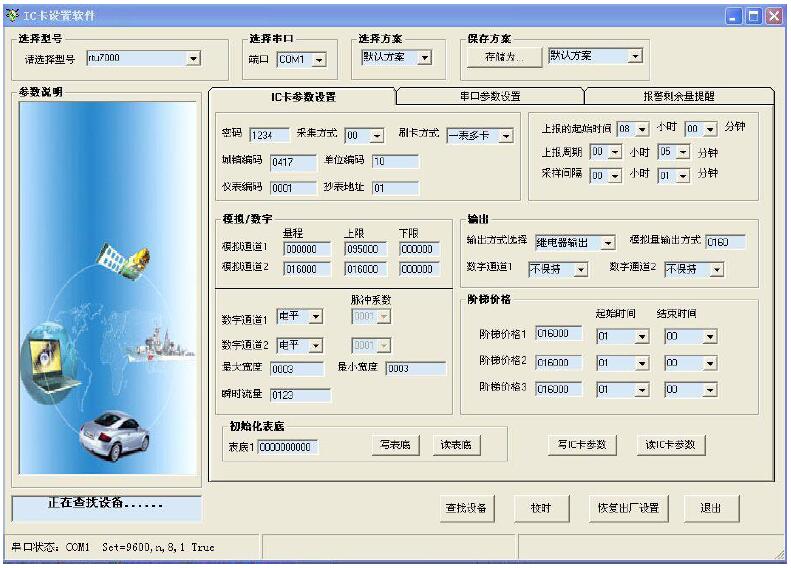Click the 写IC卡参数 button
The width and height of the screenshot is (791, 568).
(x=582, y=445)
